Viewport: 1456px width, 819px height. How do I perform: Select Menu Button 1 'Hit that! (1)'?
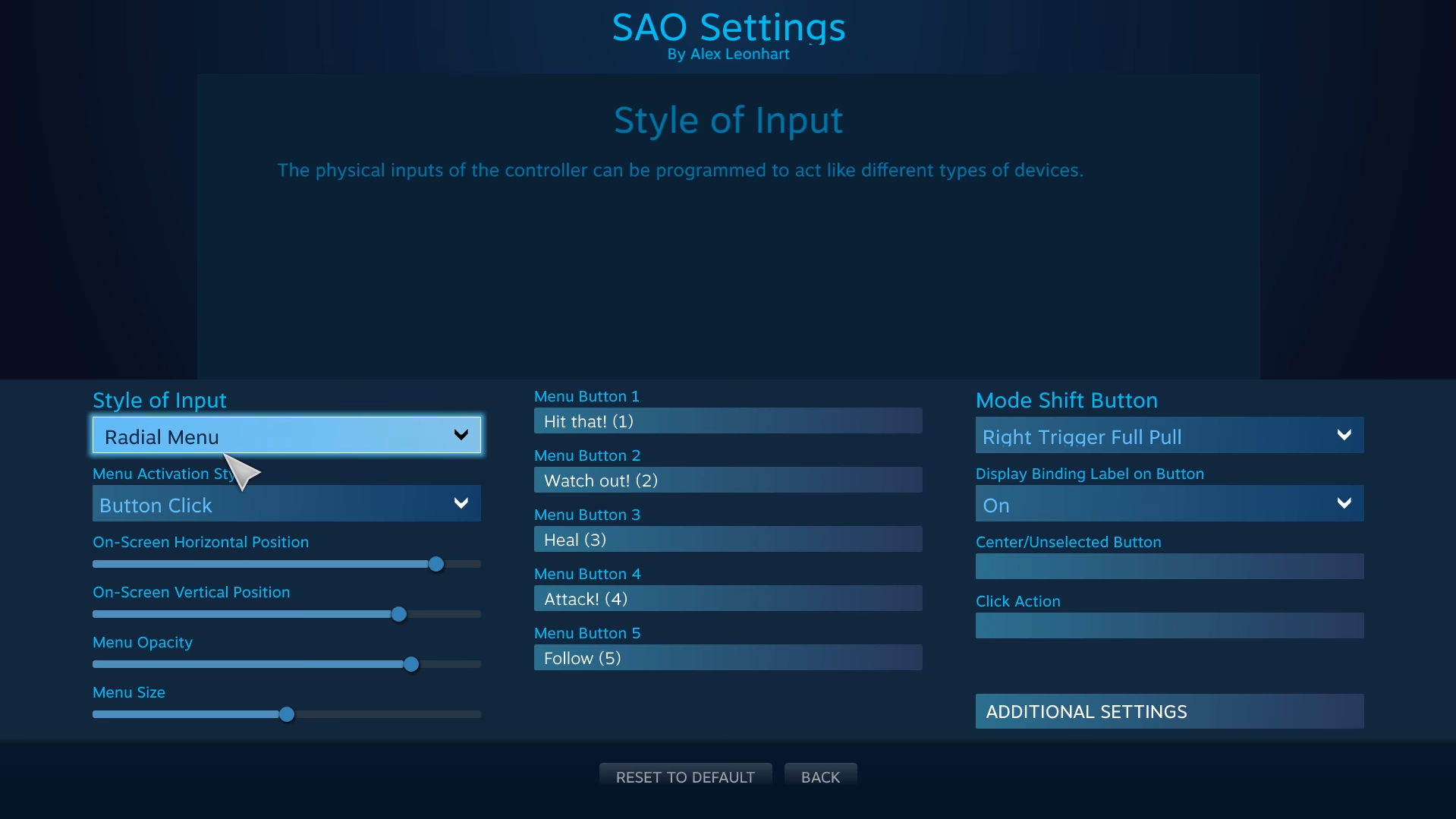[x=728, y=421]
